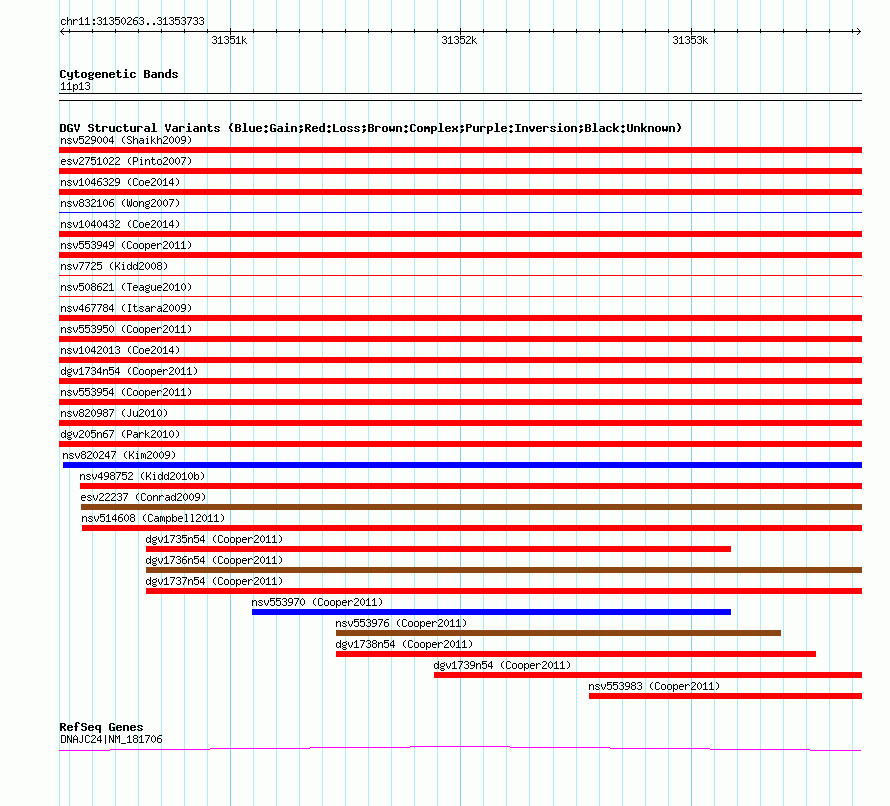
Task: Select nsv820987 (Ju2010) label
Action: coord(114,413)
